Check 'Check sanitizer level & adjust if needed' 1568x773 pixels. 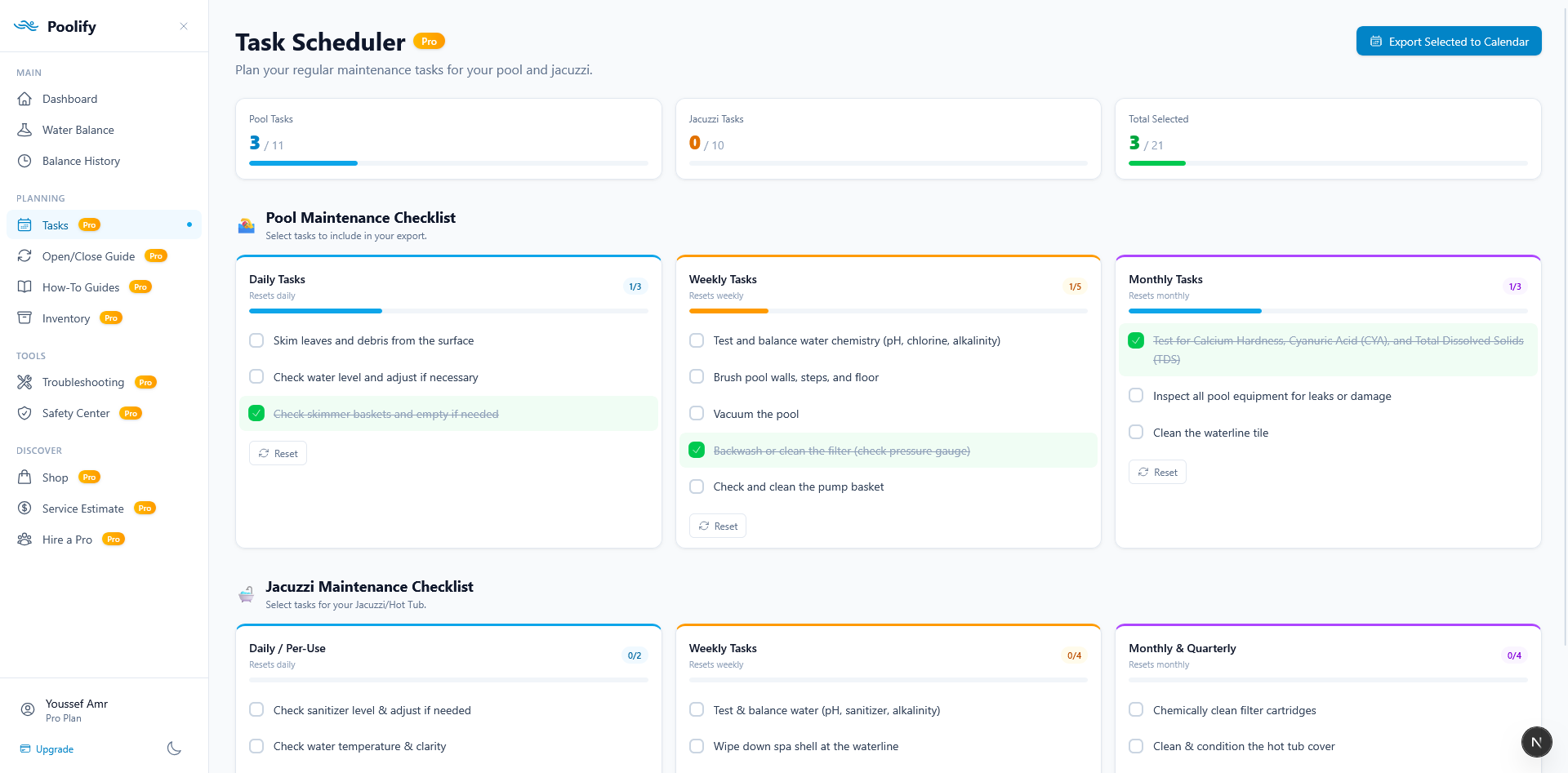point(256,709)
